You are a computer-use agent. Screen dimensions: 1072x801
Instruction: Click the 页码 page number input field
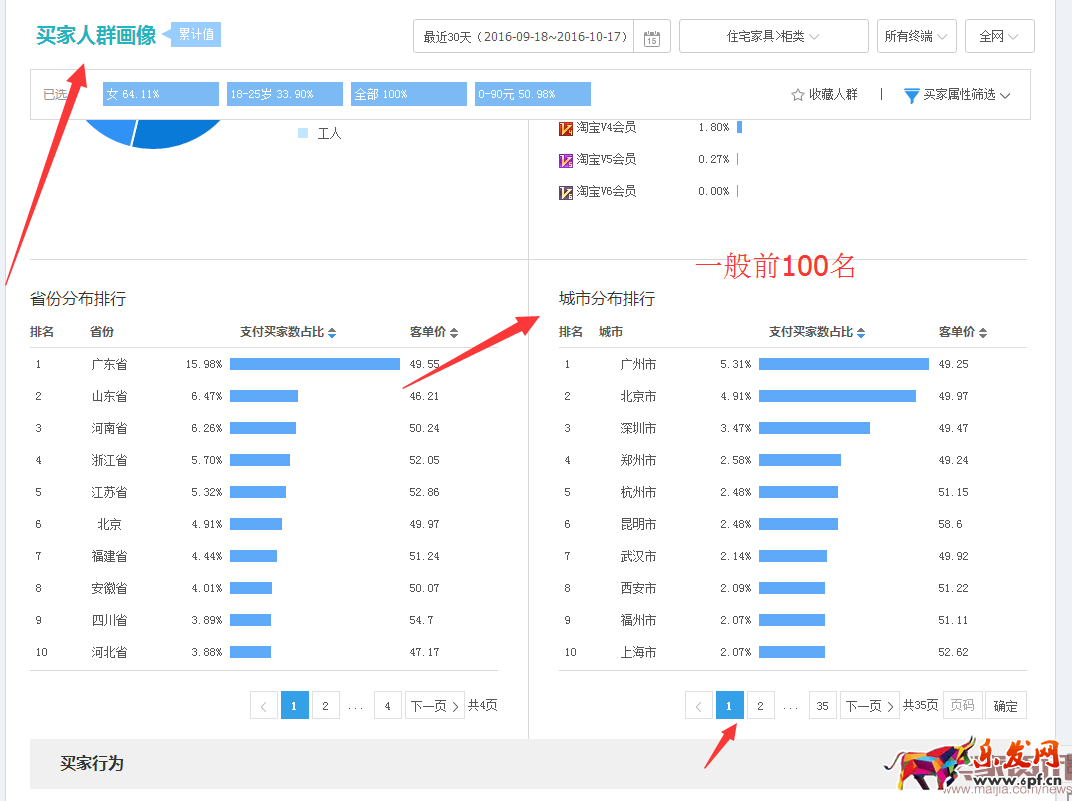pos(962,706)
